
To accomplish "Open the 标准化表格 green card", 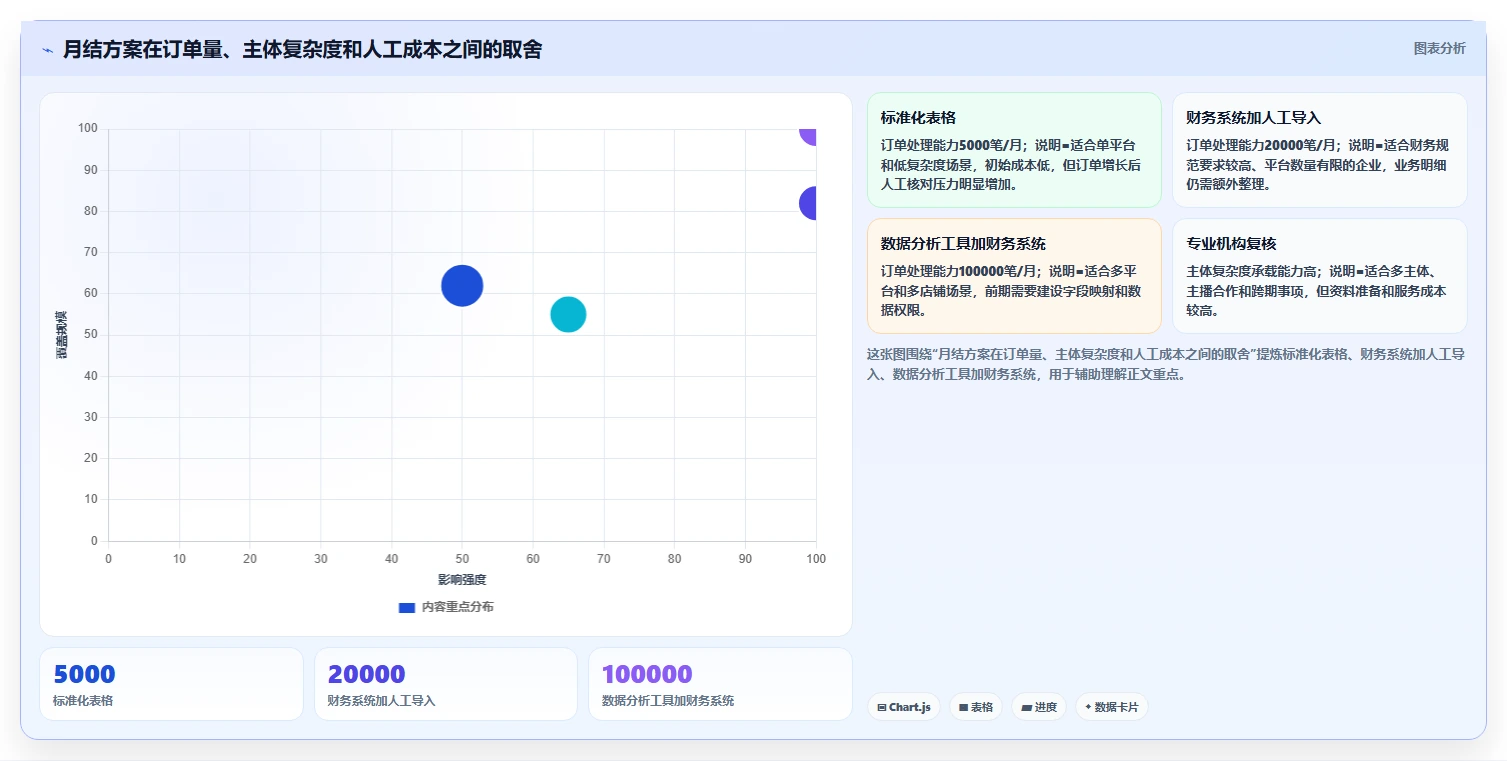I will pyautogui.click(x=1014, y=150).
